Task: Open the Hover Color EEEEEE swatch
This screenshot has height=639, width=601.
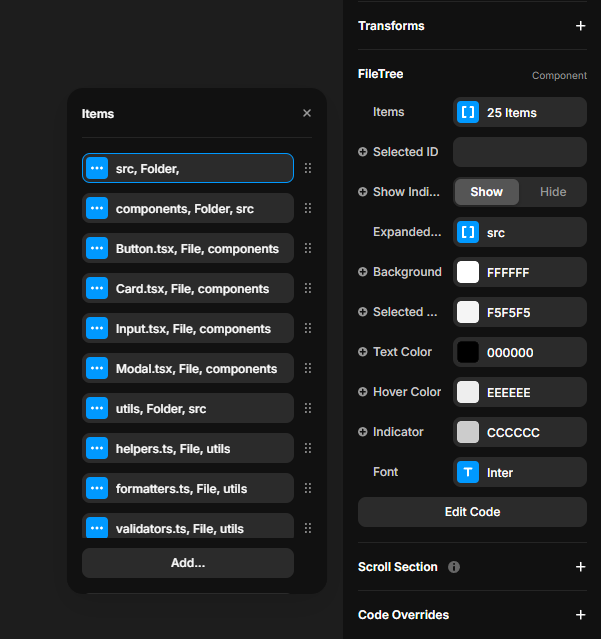Action: [x=468, y=392]
